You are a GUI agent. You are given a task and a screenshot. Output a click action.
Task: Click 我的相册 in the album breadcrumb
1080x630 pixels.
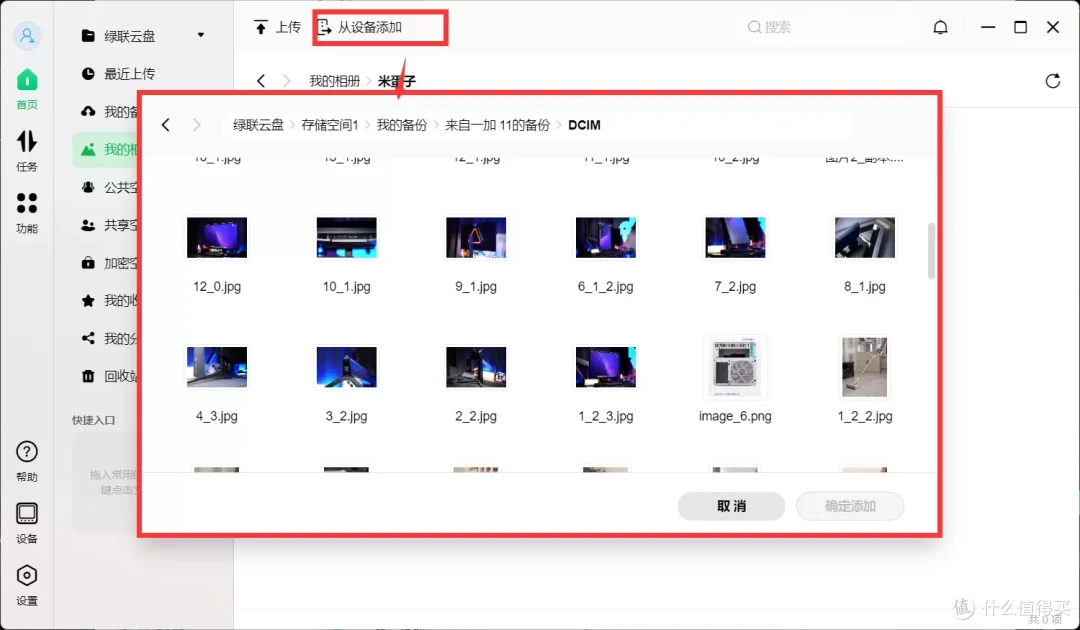pos(335,81)
